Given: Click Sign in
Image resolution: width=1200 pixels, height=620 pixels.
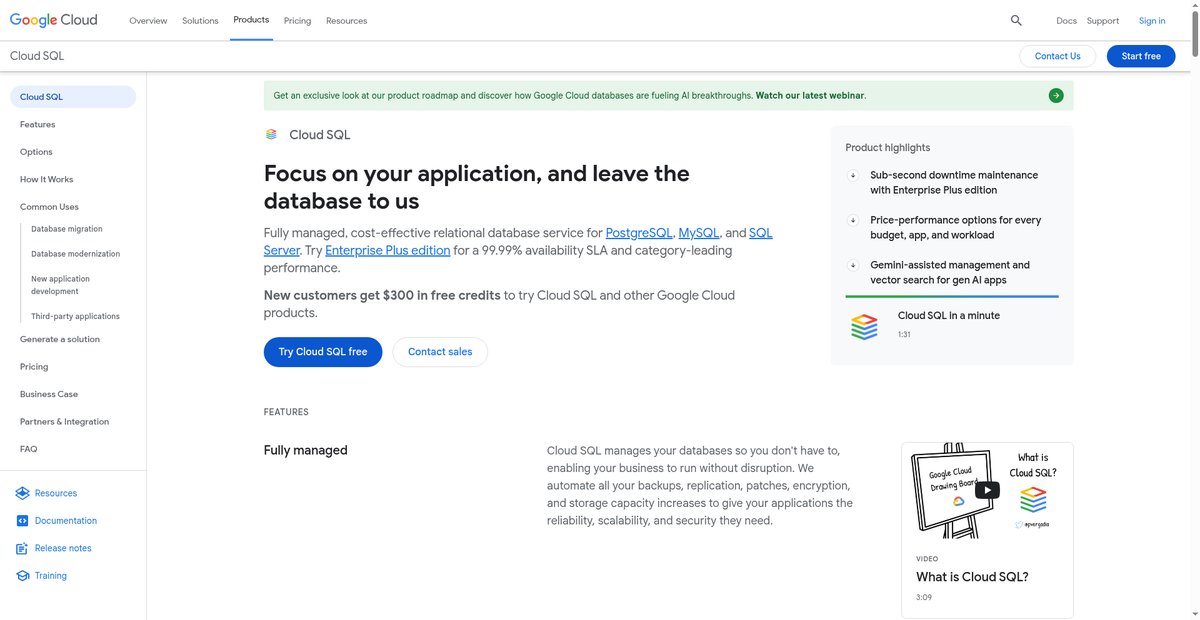Looking at the screenshot, I should (x=1152, y=20).
